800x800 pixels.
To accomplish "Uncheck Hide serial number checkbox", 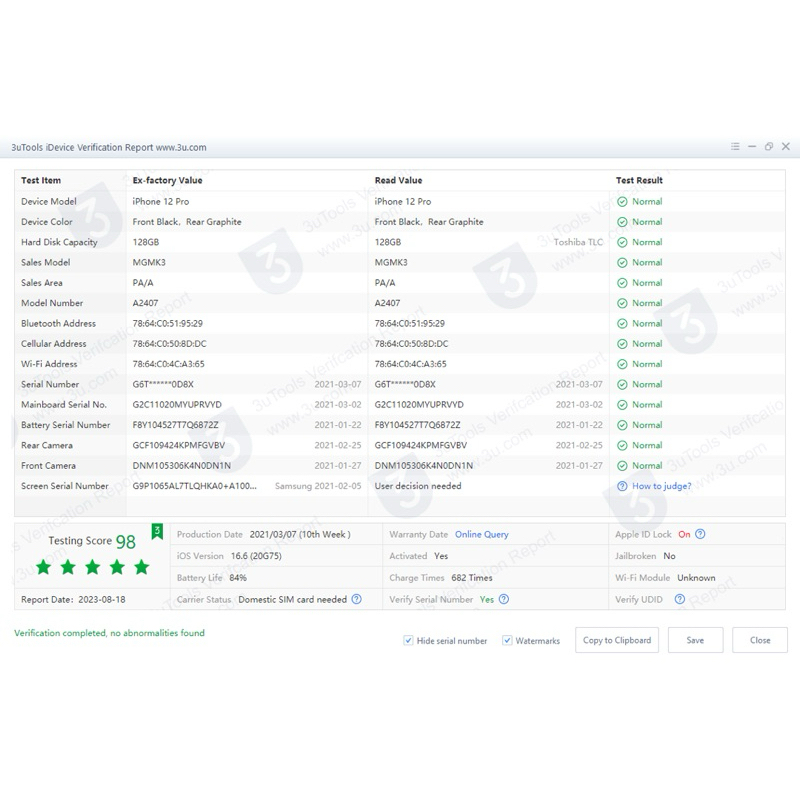I will [408, 640].
